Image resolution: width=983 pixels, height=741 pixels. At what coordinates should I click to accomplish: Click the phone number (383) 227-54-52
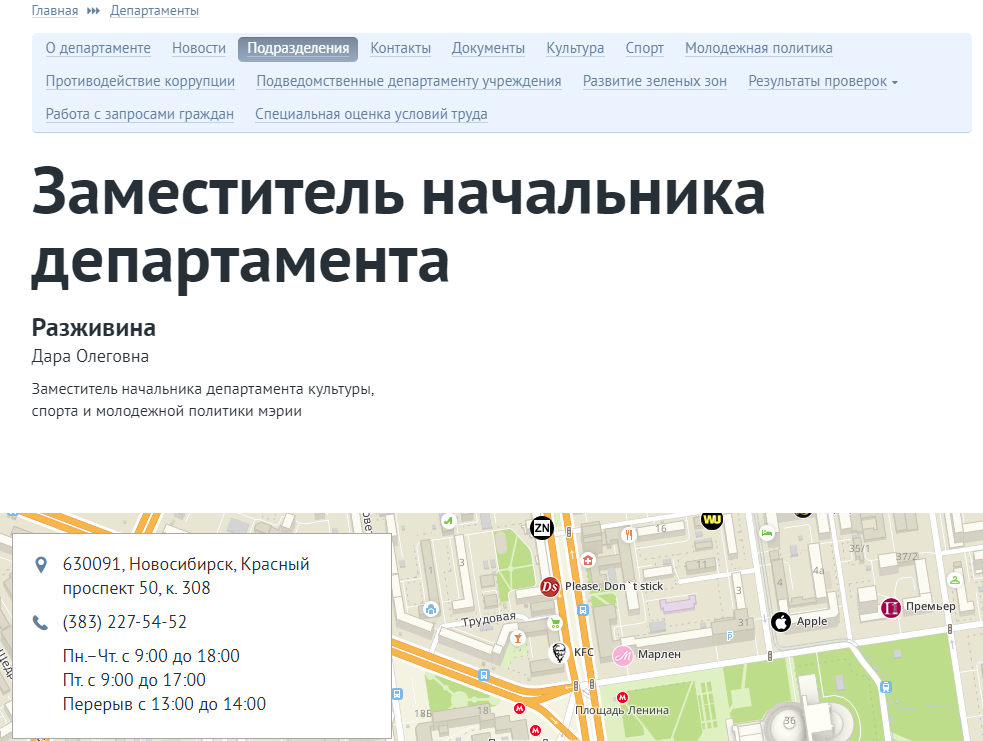(125, 622)
